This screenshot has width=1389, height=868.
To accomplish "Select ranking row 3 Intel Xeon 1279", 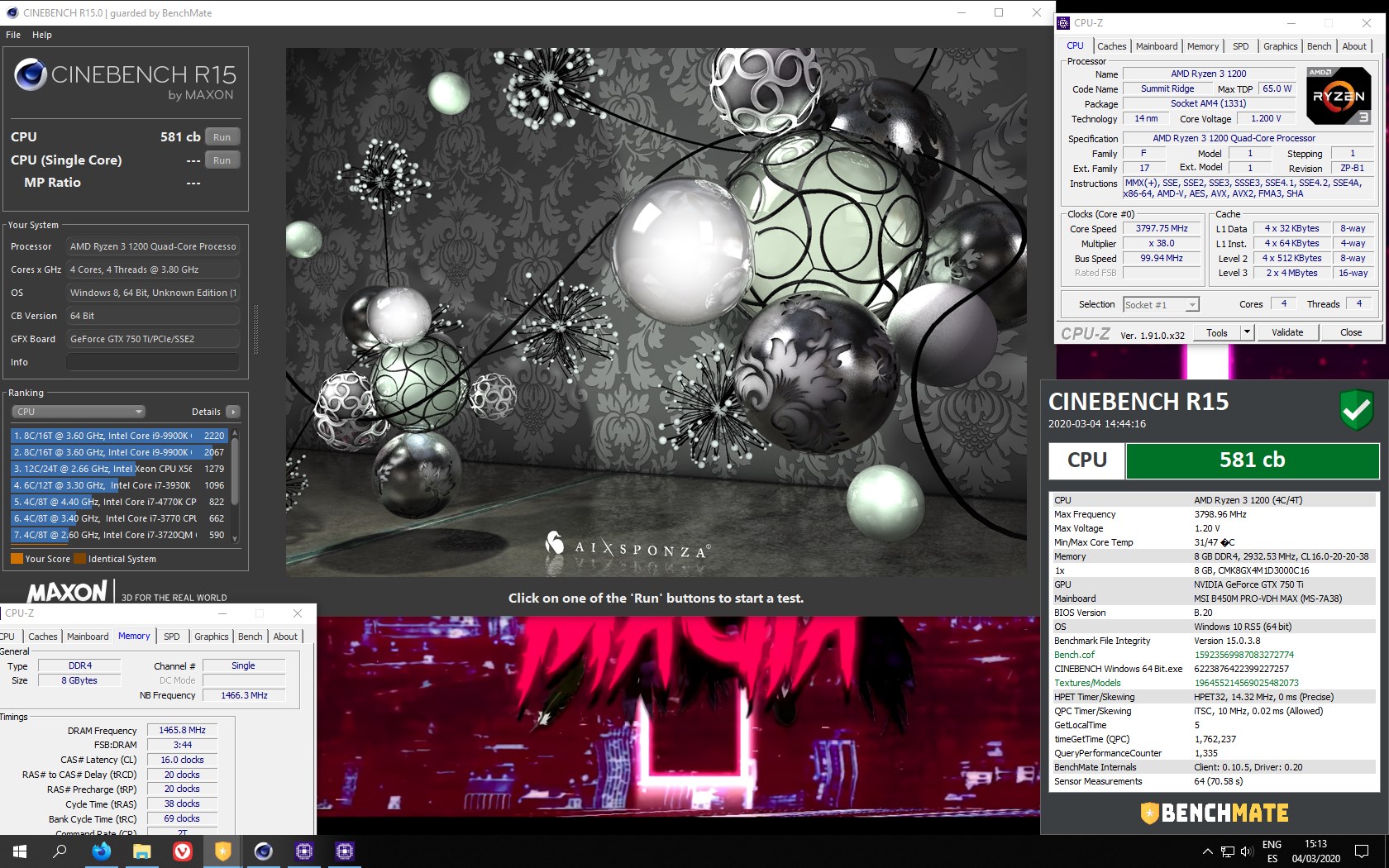I will click(x=119, y=469).
